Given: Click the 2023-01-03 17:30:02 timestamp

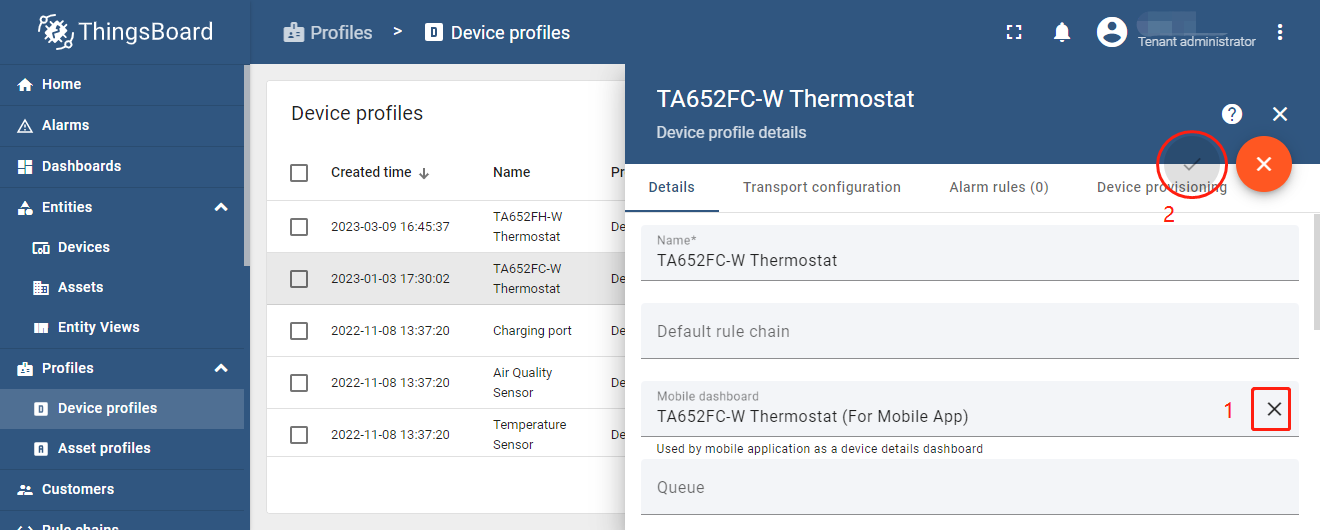Looking at the screenshot, I should [x=390, y=279].
